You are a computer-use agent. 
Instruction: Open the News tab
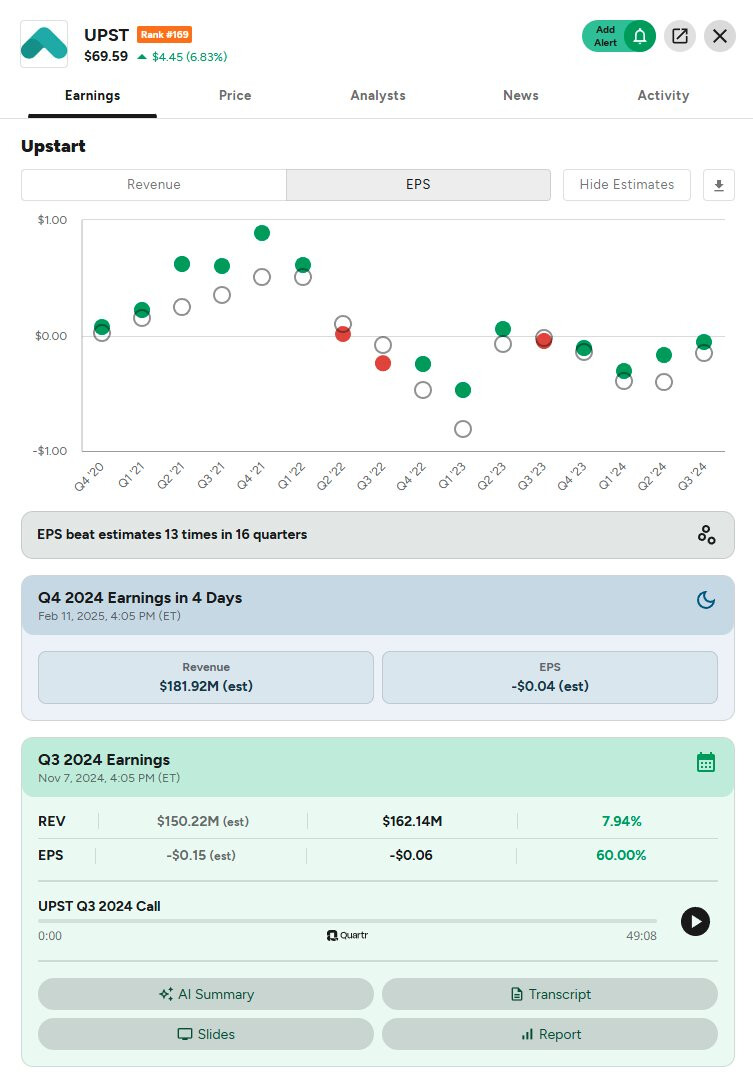click(x=520, y=95)
